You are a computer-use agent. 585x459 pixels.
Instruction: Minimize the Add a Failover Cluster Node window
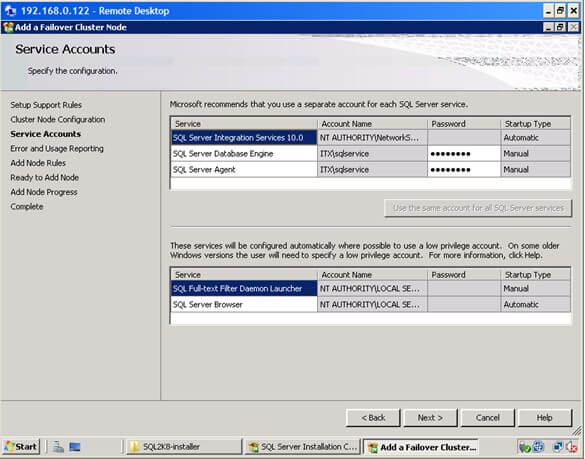tap(548, 27)
